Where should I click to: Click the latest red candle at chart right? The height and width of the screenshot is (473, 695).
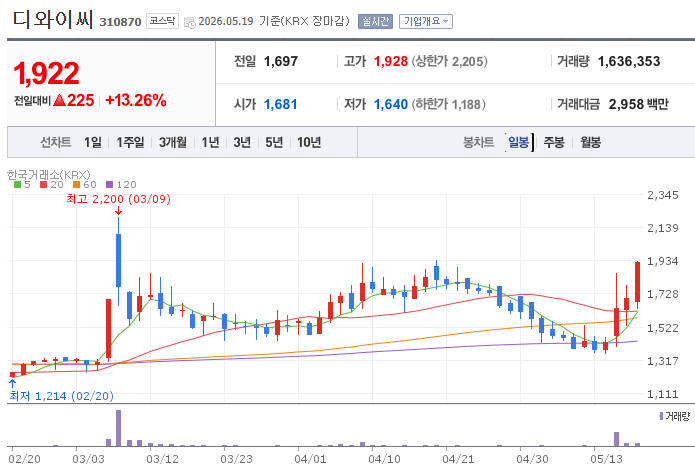coord(637,282)
